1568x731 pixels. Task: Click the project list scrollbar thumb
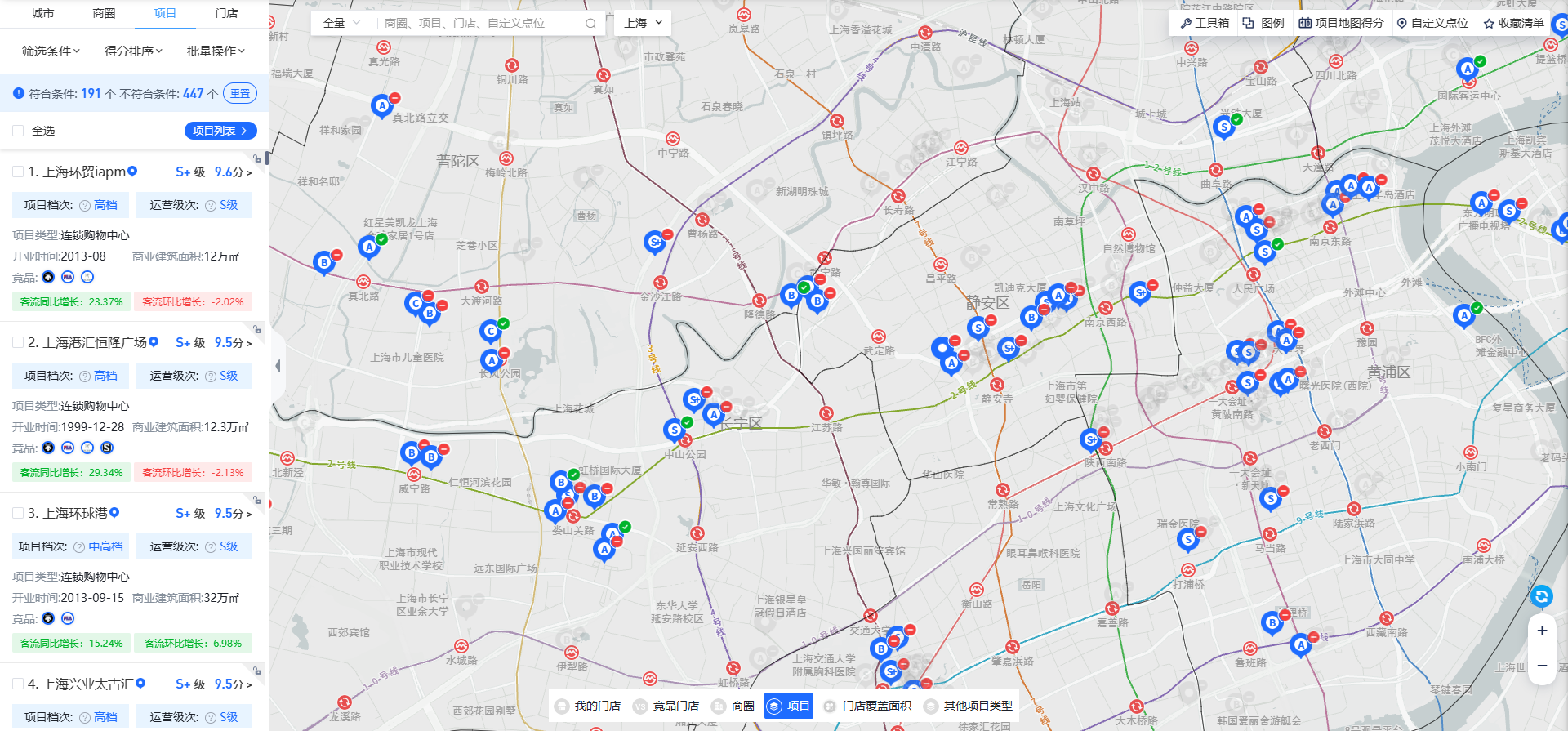(x=267, y=160)
